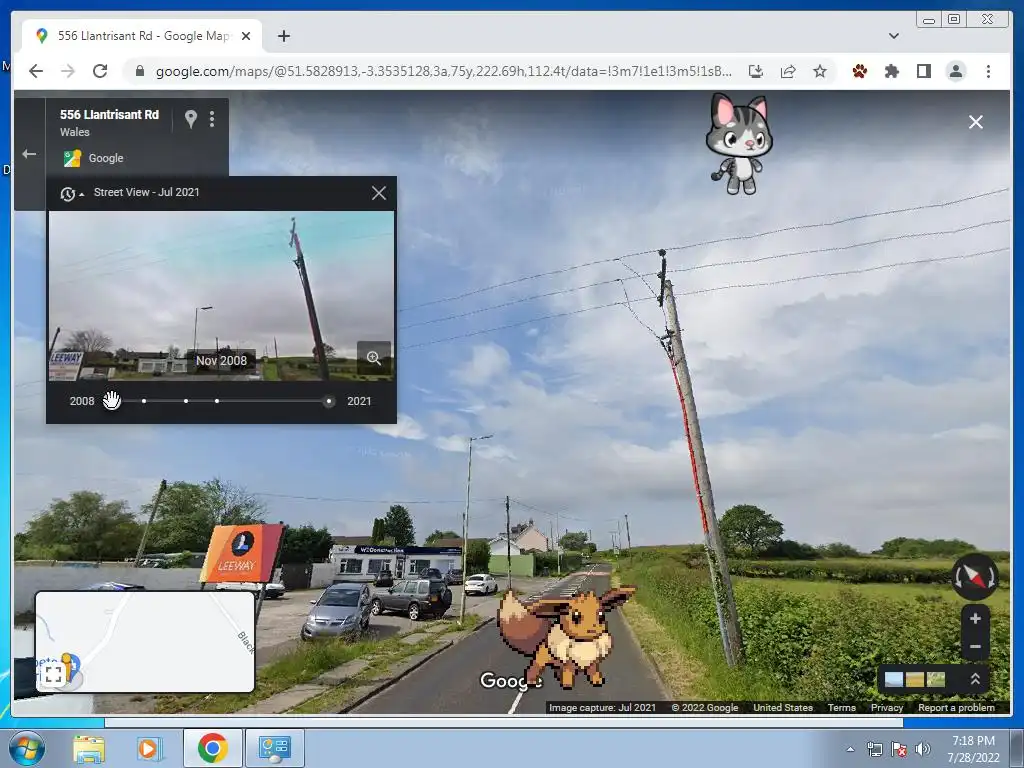
Task: Zoom out with the minus button
Action: [x=975, y=647]
